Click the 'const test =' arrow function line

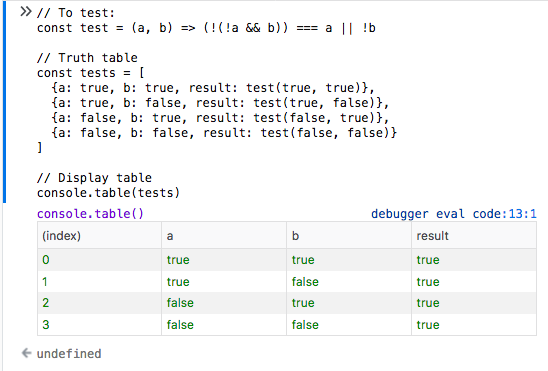206,28
